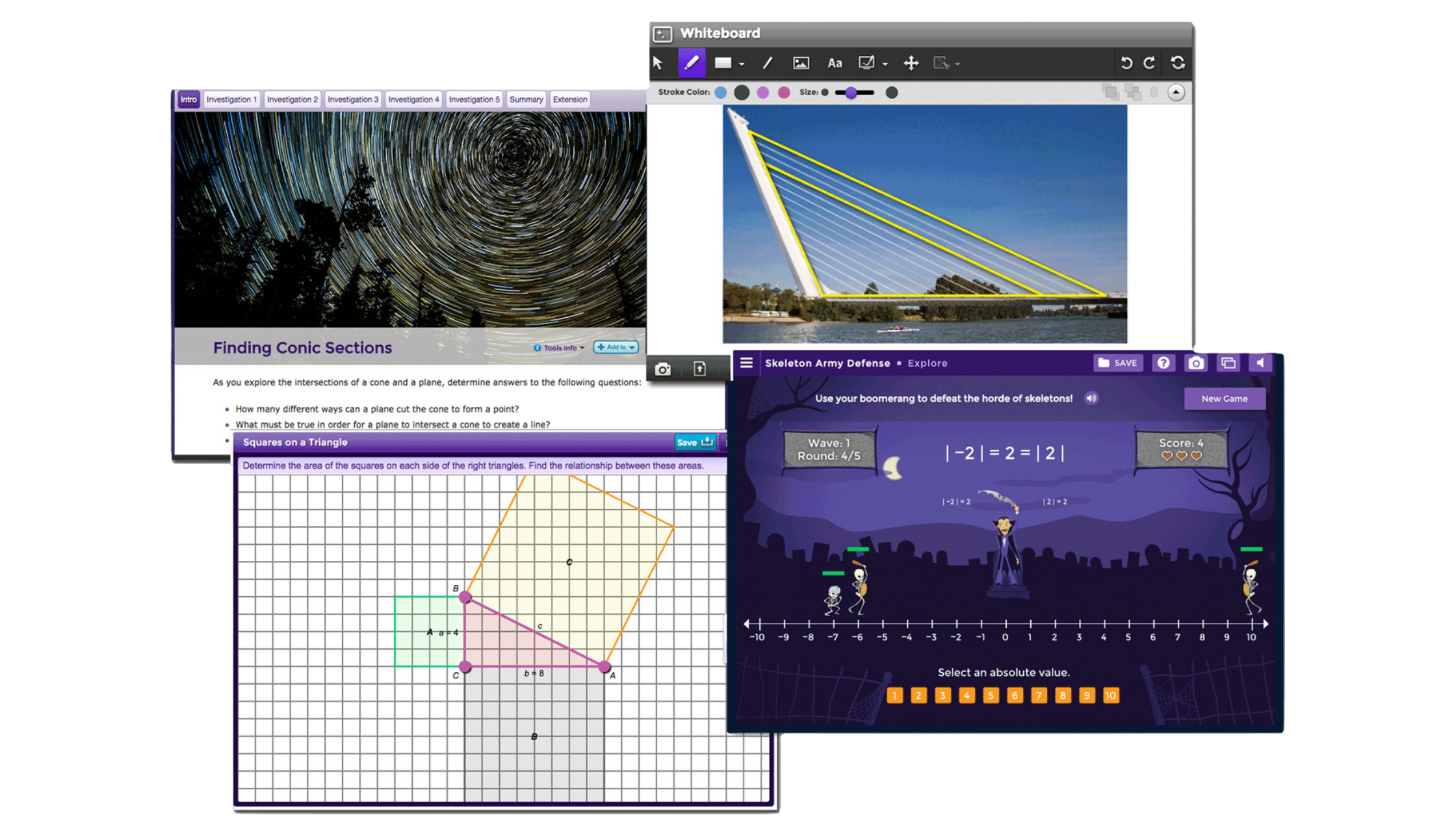Image resolution: width=1456 pixels, height=819 pixels.
Task: Select the pencil draw tool in Whiteboard
Action: tap(691, 63)
